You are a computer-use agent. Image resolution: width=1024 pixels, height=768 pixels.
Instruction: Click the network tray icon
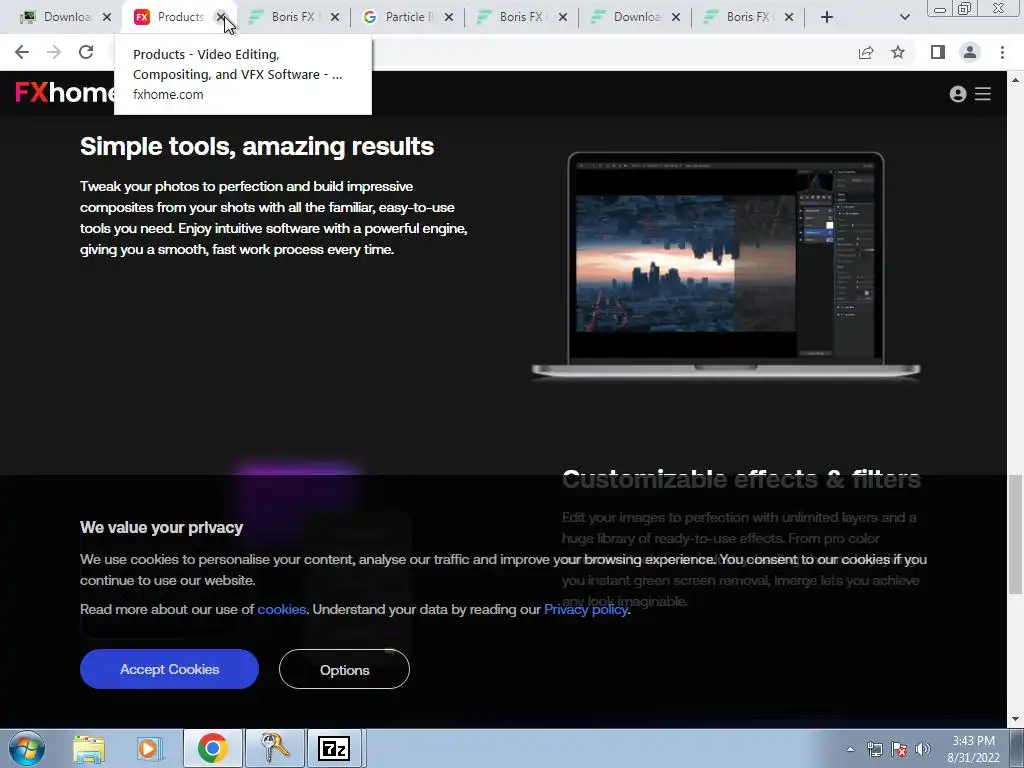874,749
